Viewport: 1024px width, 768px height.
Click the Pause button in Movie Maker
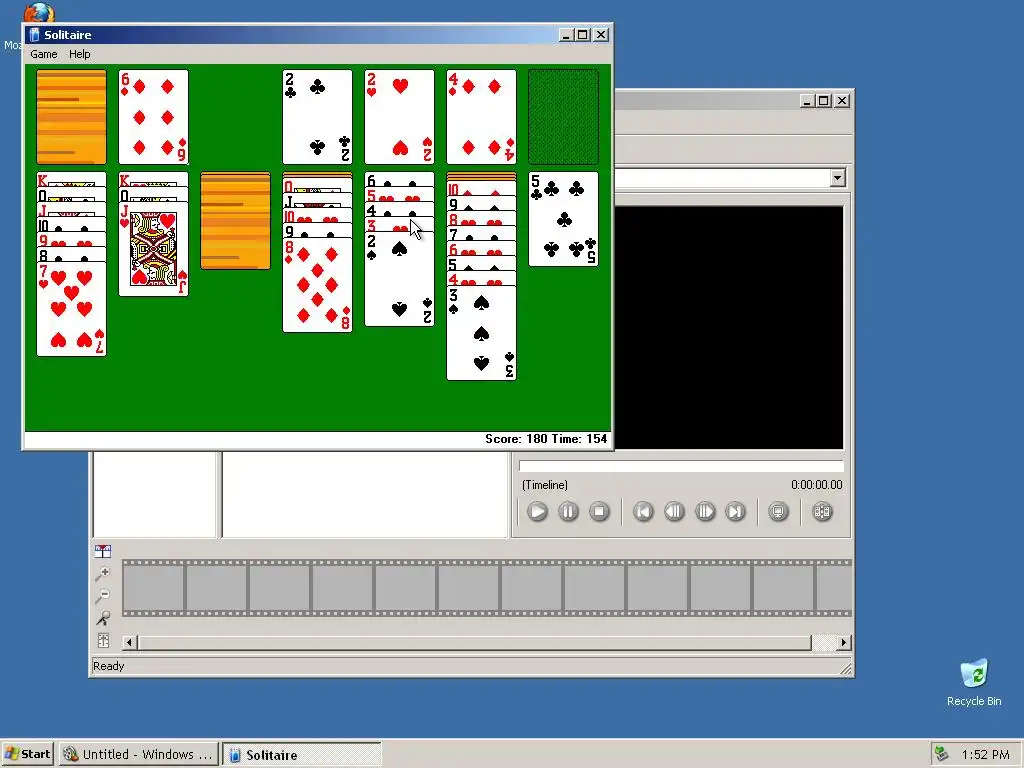click(x=568, y=511)
